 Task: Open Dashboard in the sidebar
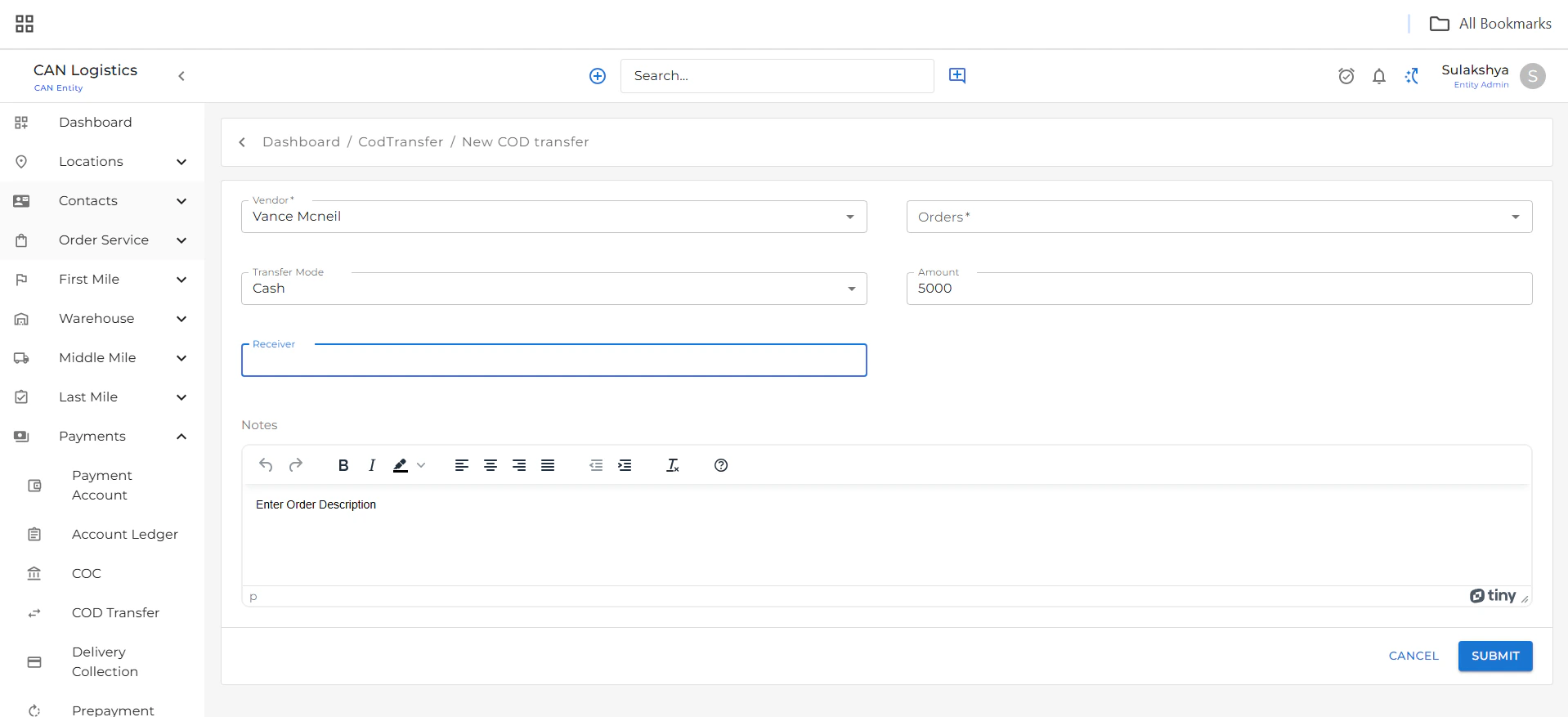tap(102, 123)
